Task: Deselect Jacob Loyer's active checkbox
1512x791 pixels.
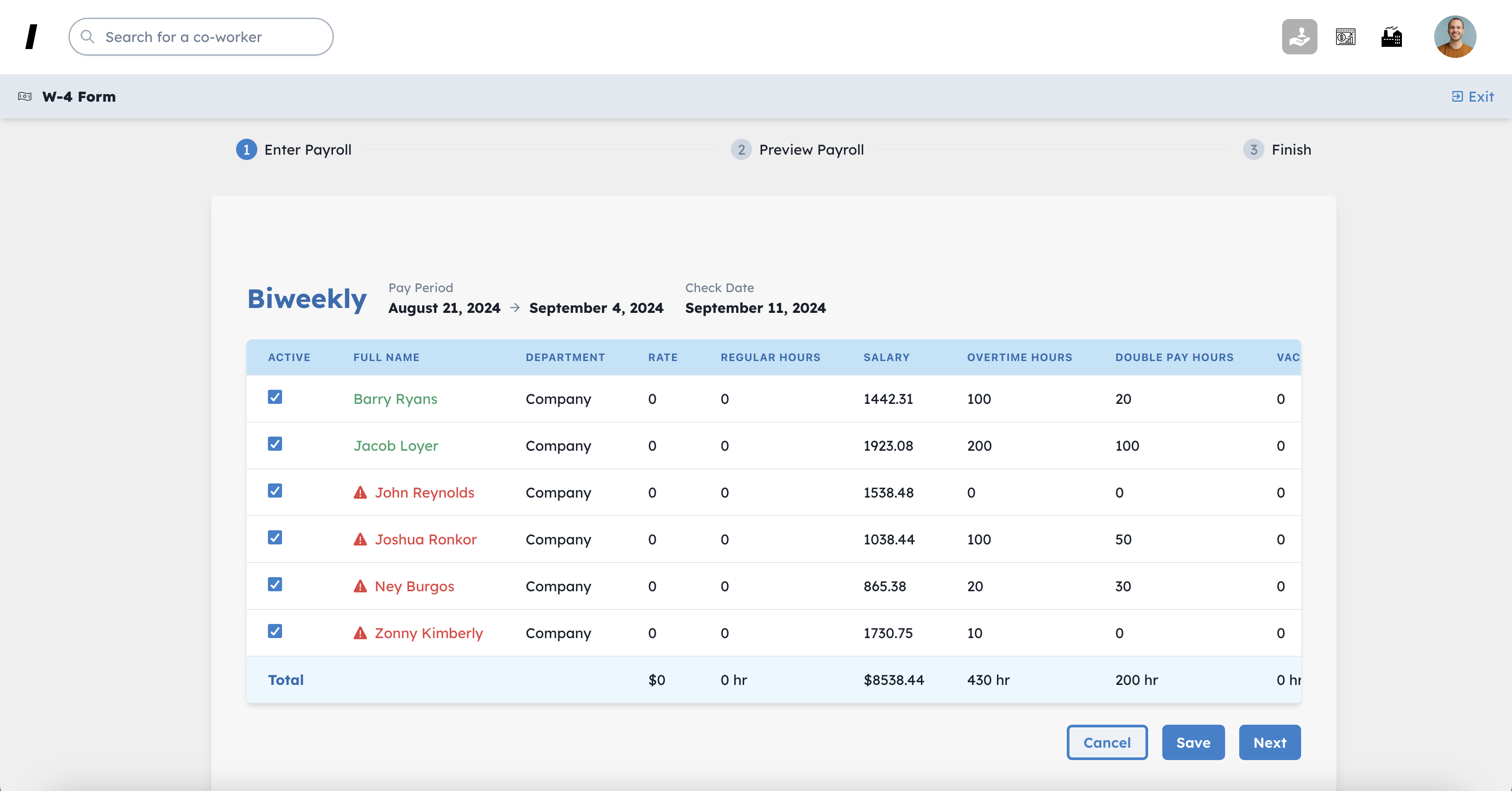Action: (x=275, y=444)
